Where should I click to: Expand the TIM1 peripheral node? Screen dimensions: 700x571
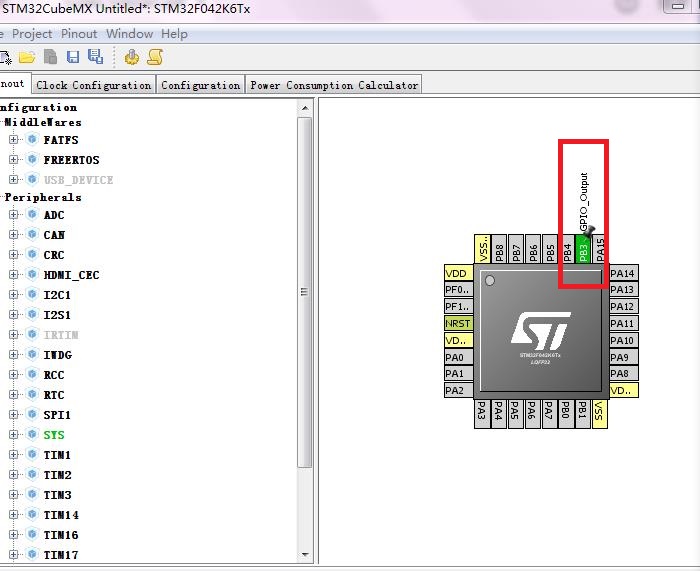pyautogui.click(x=14, y=455)
